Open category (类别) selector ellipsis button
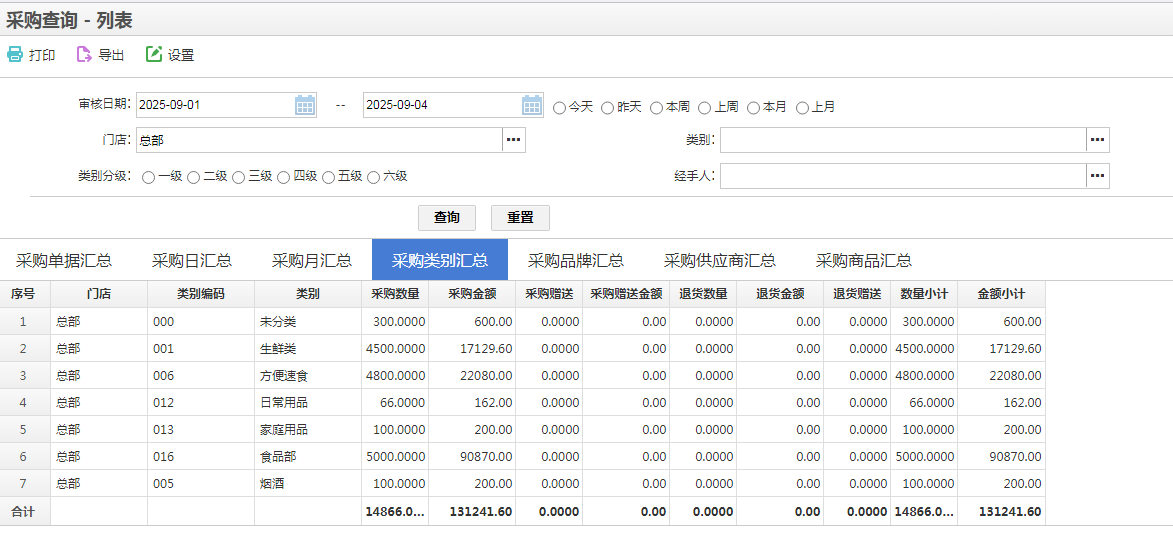 click(1097, 140)
